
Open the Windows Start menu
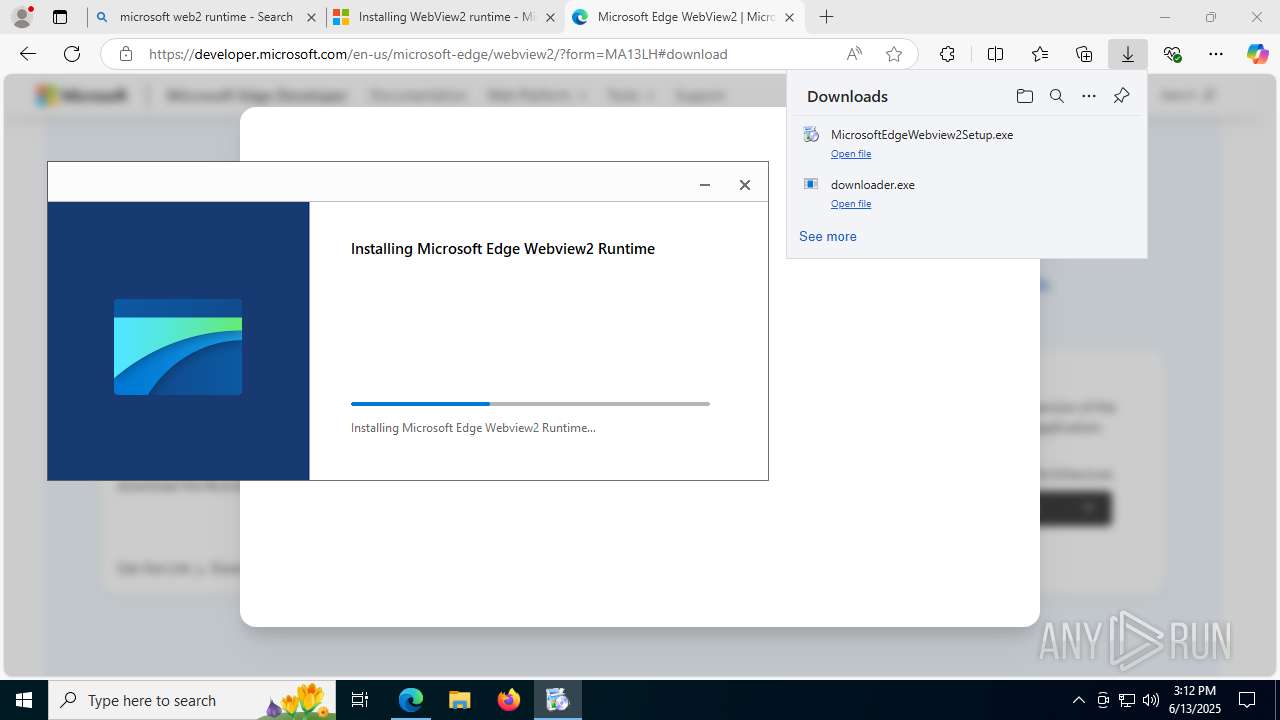tap(24, 700)
